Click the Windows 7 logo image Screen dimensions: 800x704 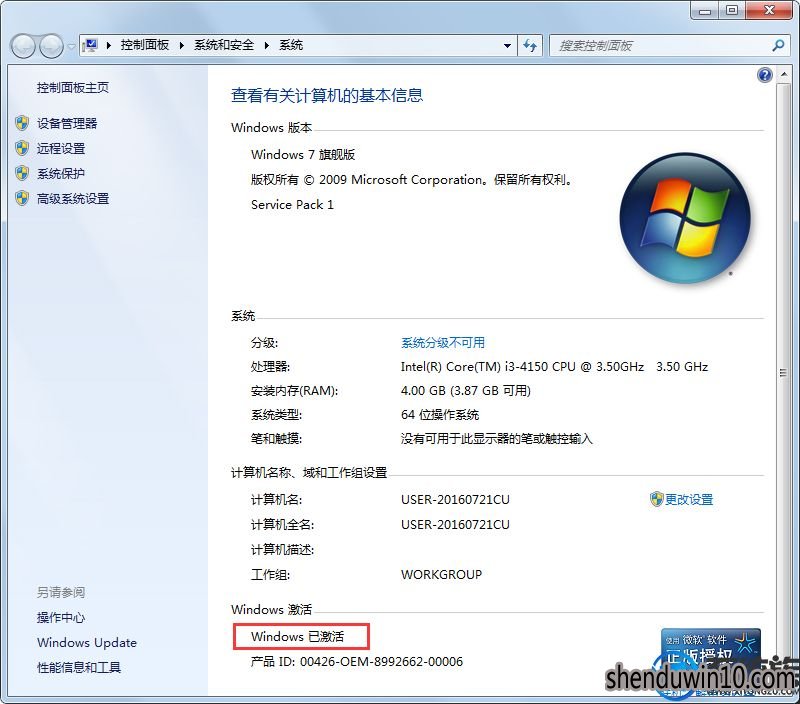[685, 218]
